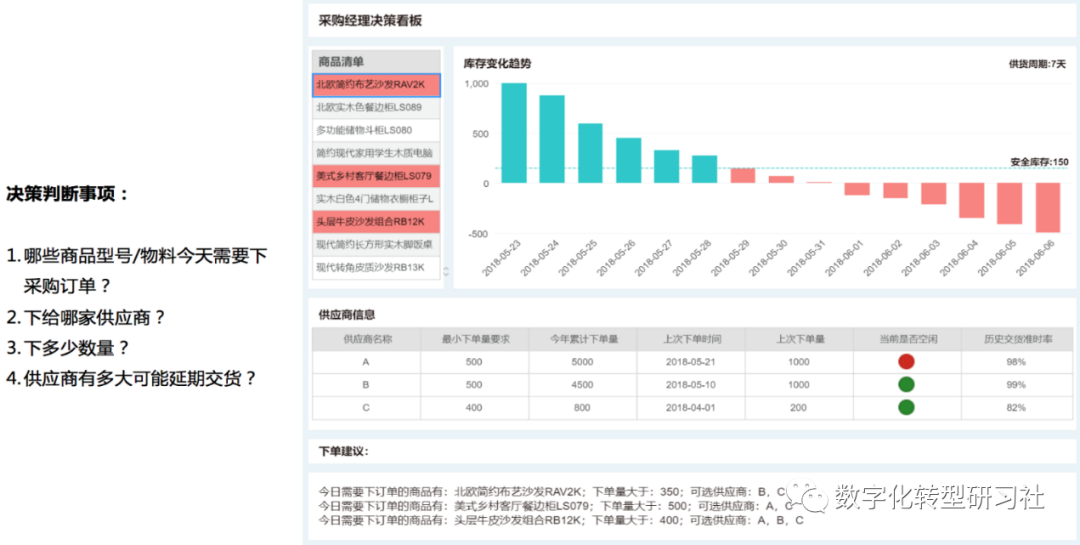The width and height of the screenshot is (1080, 545).
Task: Select 简约现代家用学生木质电脑 product
Action: pos(376,153)
